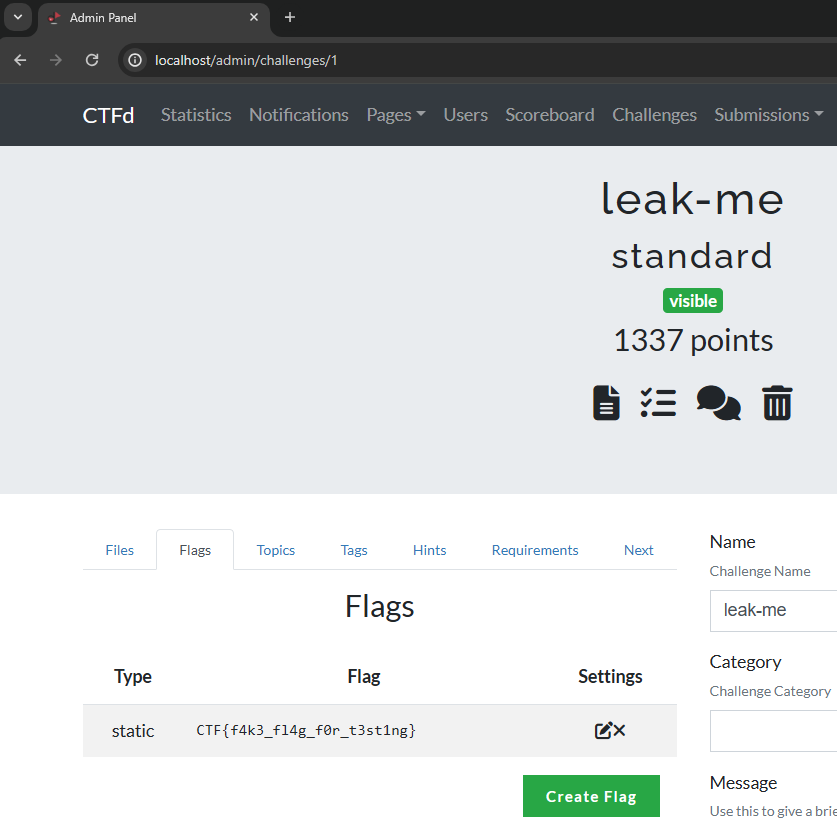Delete challenge via the trash can icon
837x829 pixels.
[777, 402]
